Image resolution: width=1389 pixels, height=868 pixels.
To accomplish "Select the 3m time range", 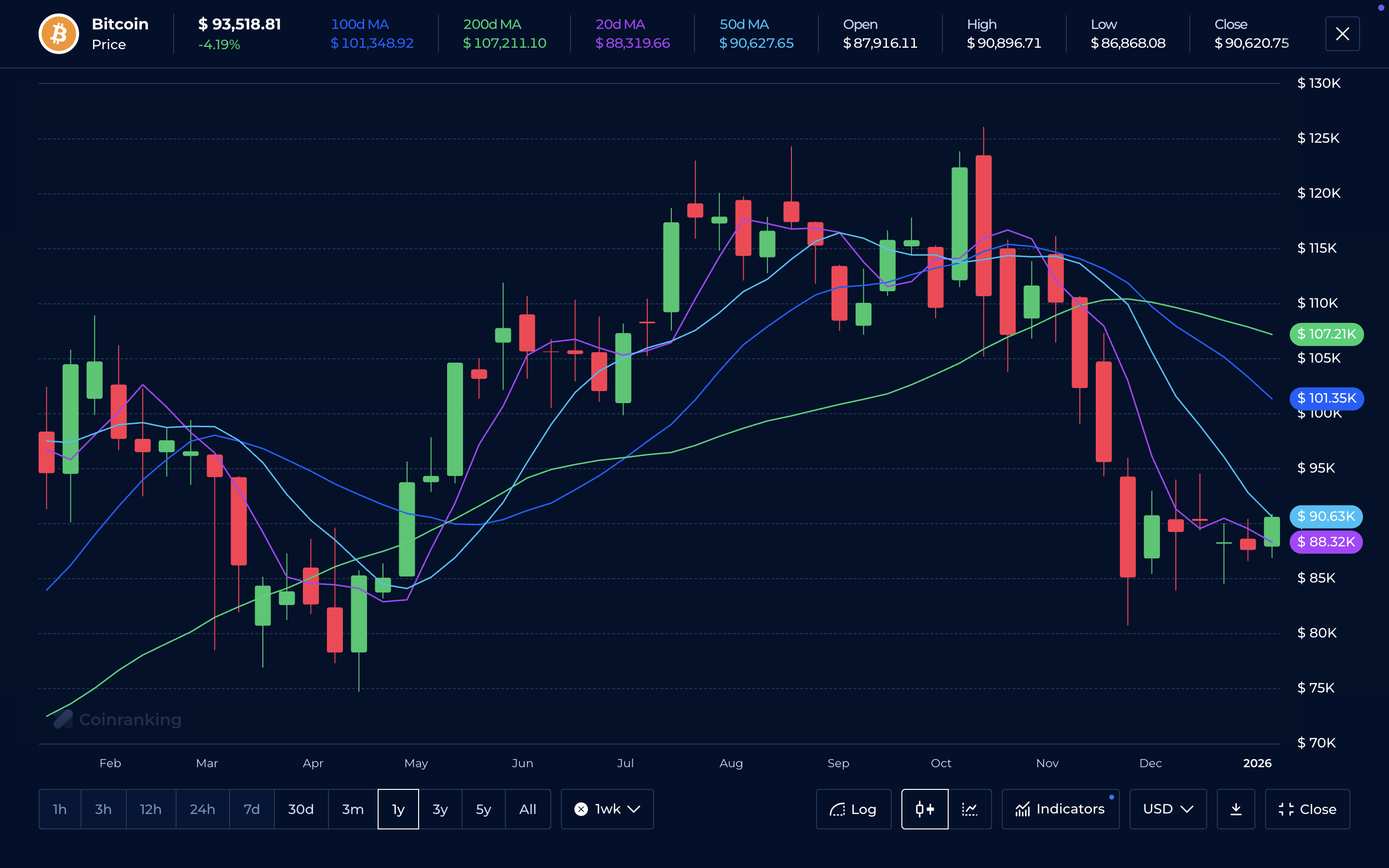I will [x=352, y=809].
